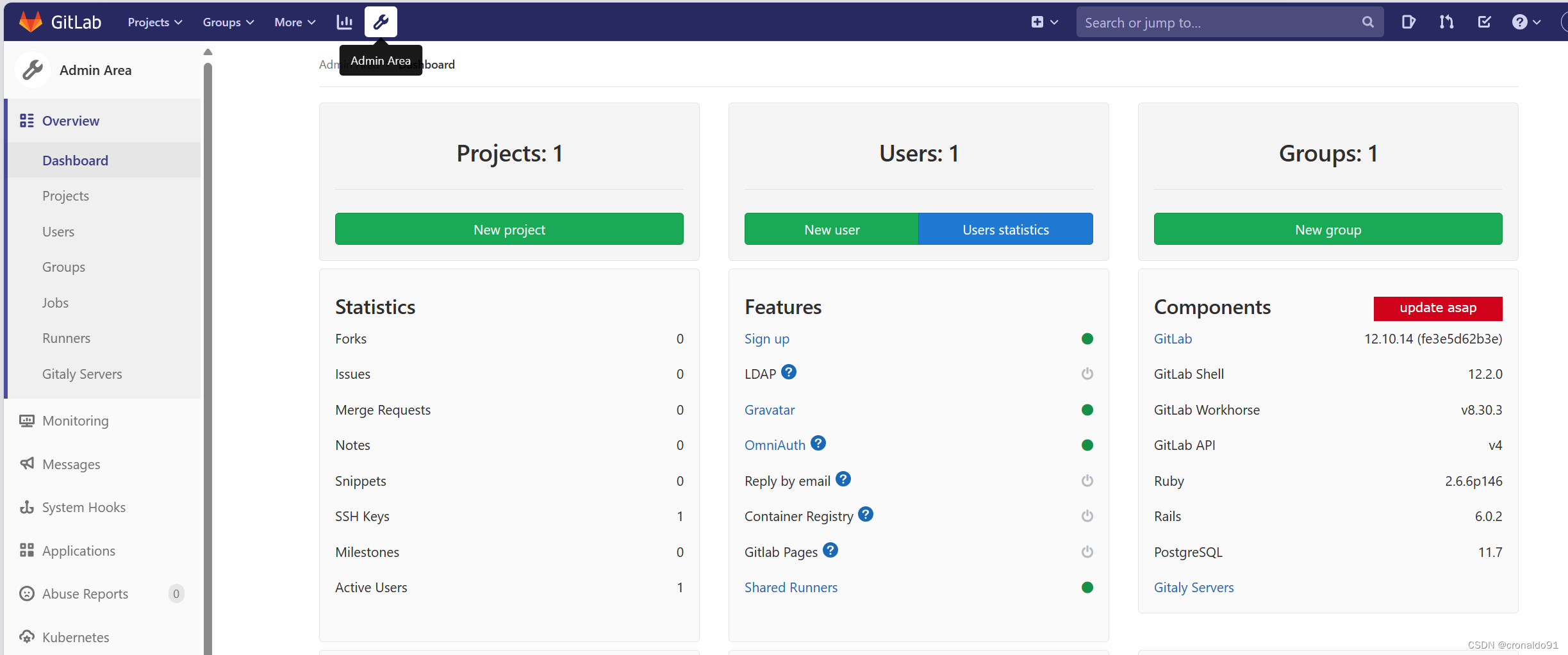Open To-Do list checkmark icon
The width and height of the screenshot is (1568, 655).
click(1484, 22)
